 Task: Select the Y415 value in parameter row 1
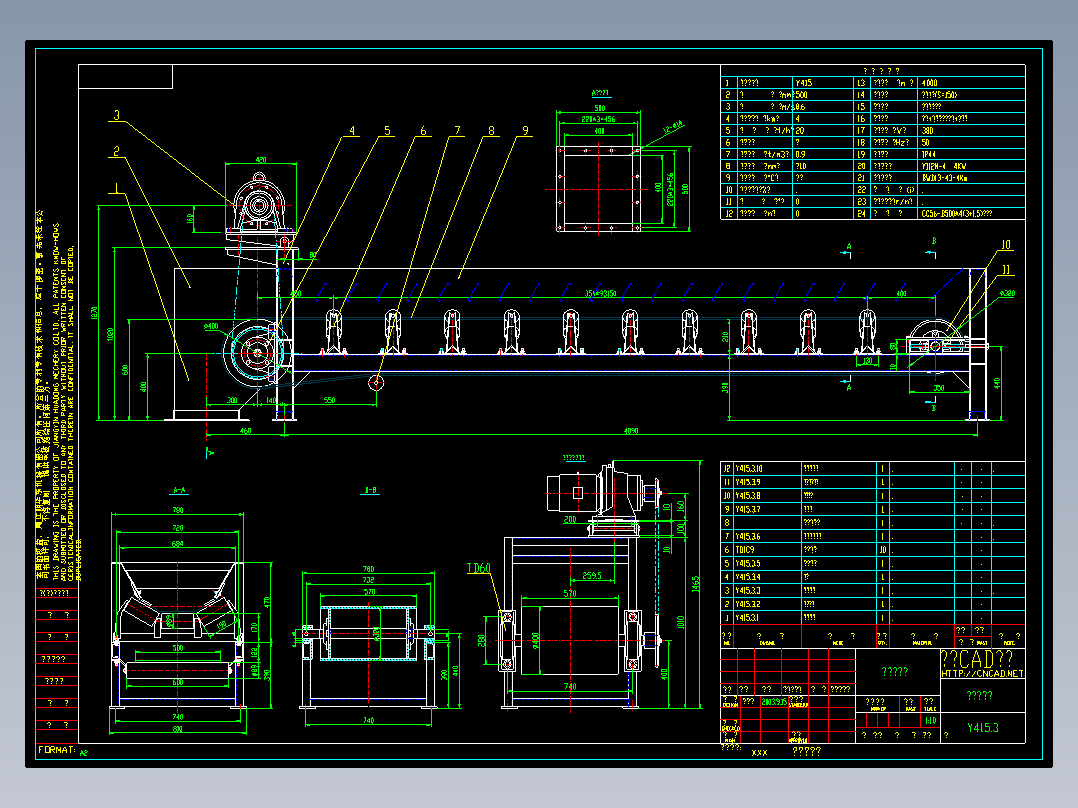pyautogui.click(x=804, y=83)
